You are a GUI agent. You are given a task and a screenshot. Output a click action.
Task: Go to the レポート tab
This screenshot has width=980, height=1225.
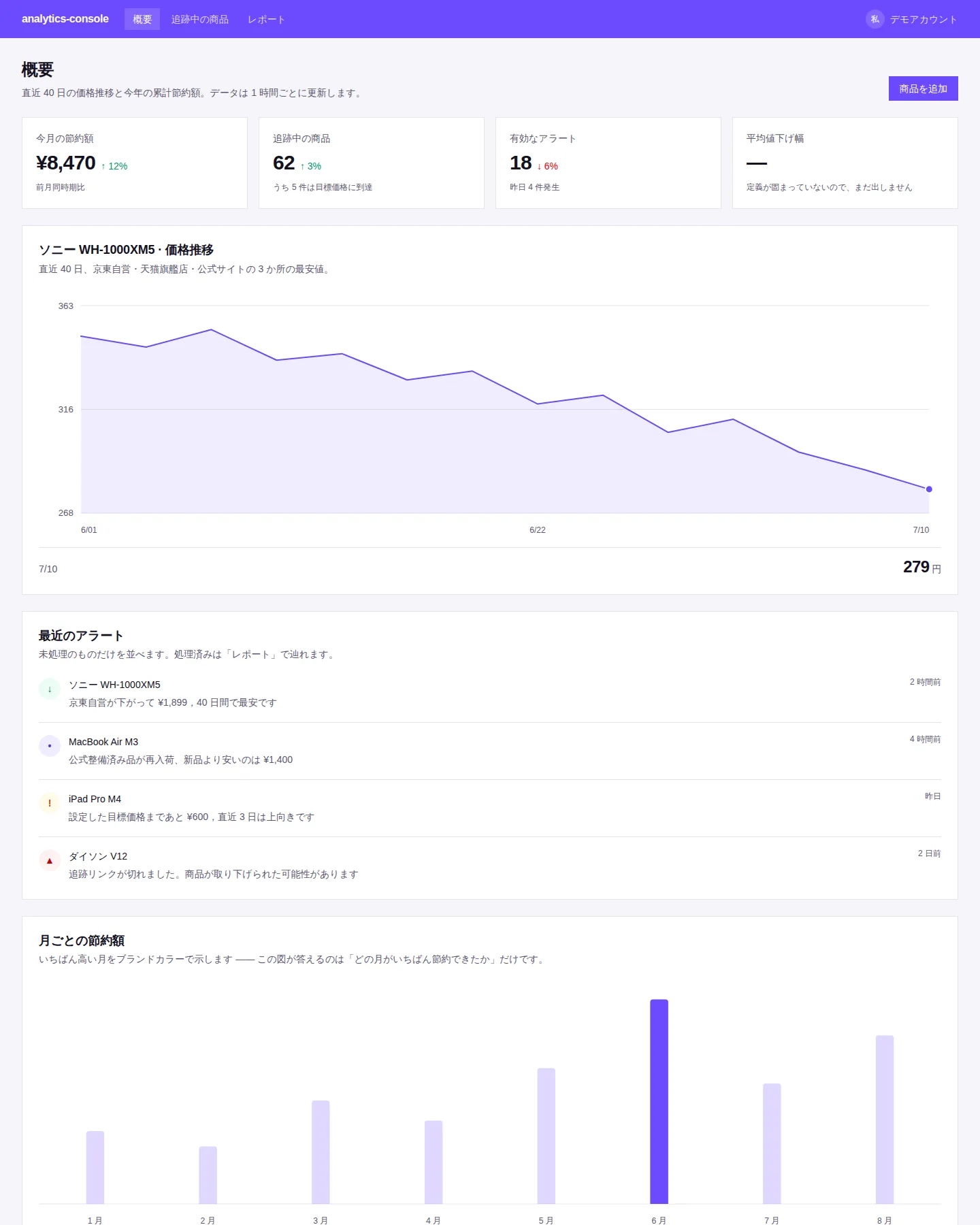(x=266, y=19)
